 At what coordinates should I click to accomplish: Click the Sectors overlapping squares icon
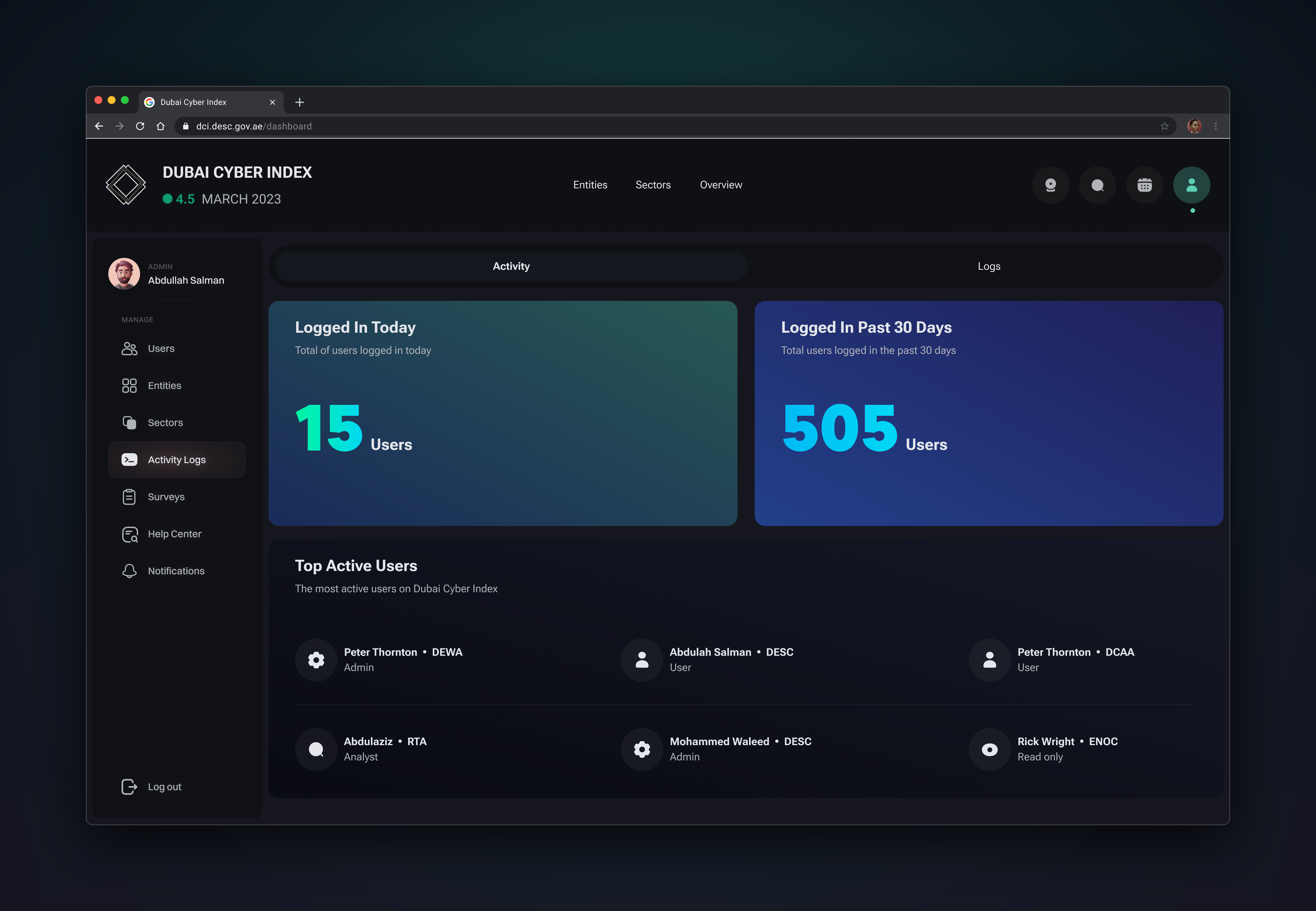coord(130,423)
